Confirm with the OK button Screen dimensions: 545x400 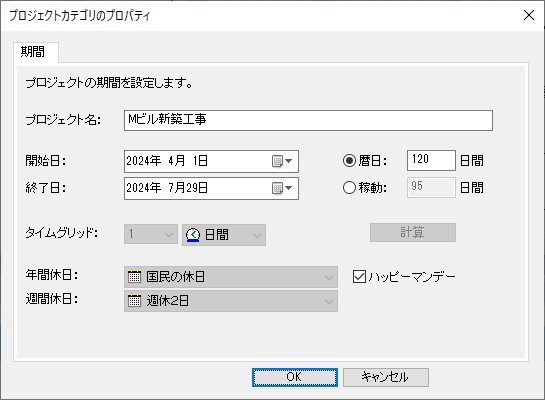coord(295,377)
